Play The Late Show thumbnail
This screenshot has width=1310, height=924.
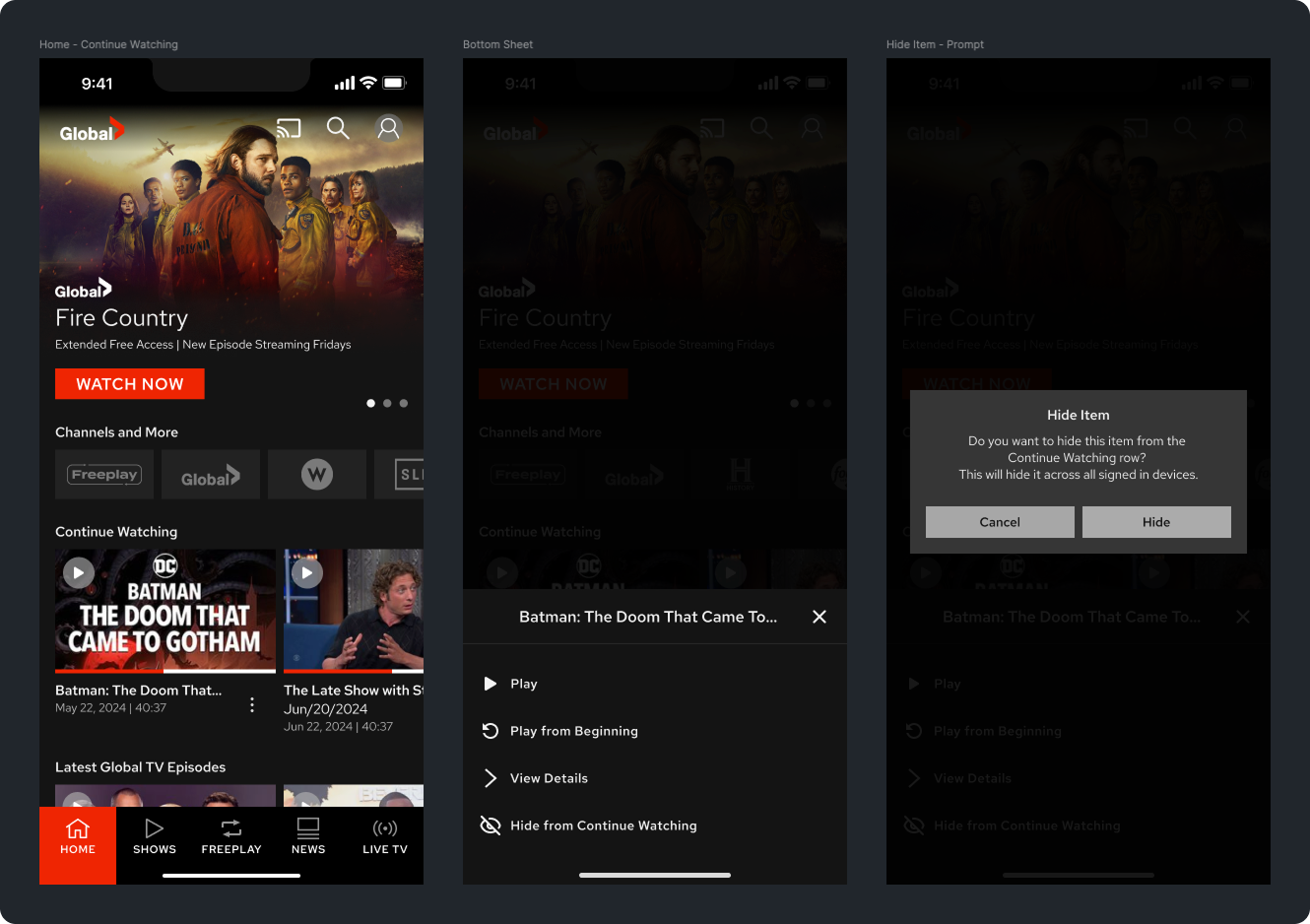(354, 610)
